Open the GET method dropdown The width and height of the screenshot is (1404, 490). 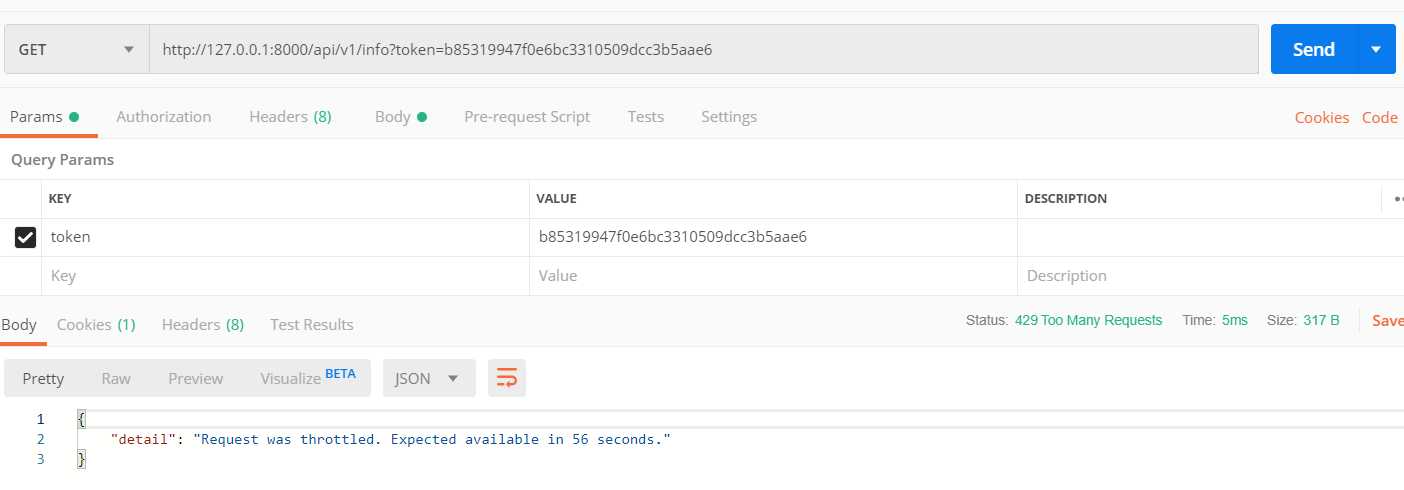click(76, 49)
